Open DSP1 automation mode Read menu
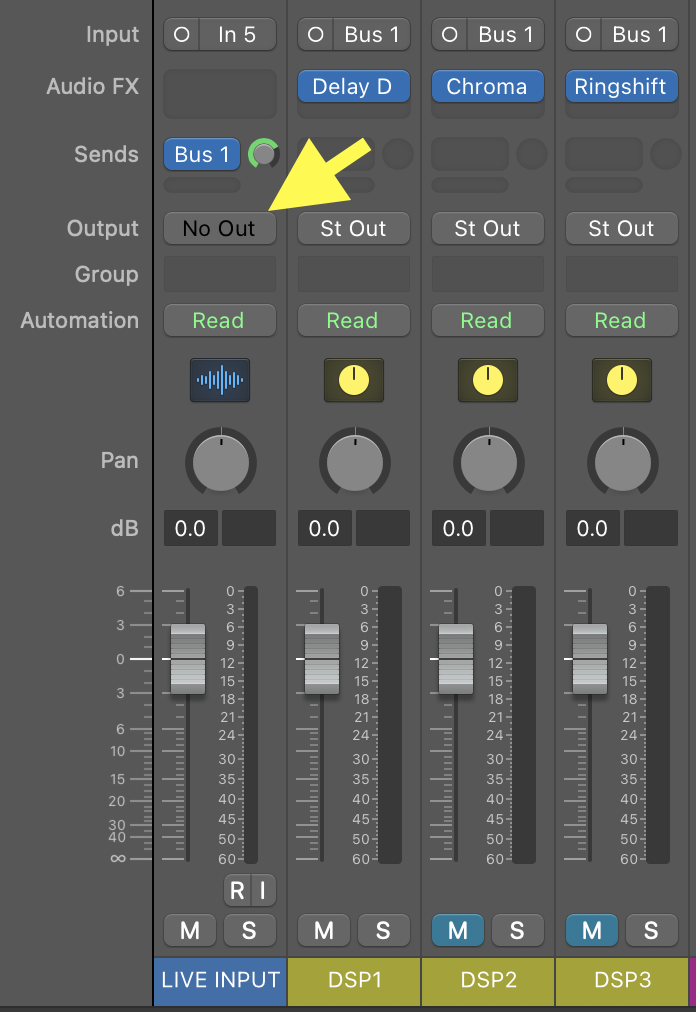Screen dimensions: 696x1012 [353, 321]
